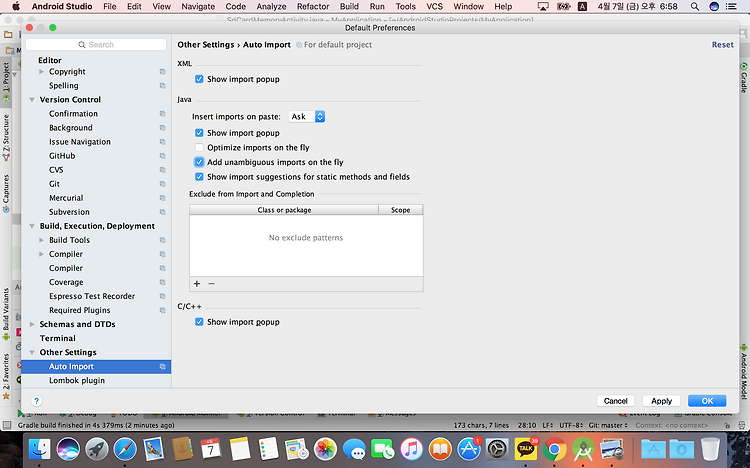
Task: Uncheck Java Show import popup
Action: click(x=199, y=133)
